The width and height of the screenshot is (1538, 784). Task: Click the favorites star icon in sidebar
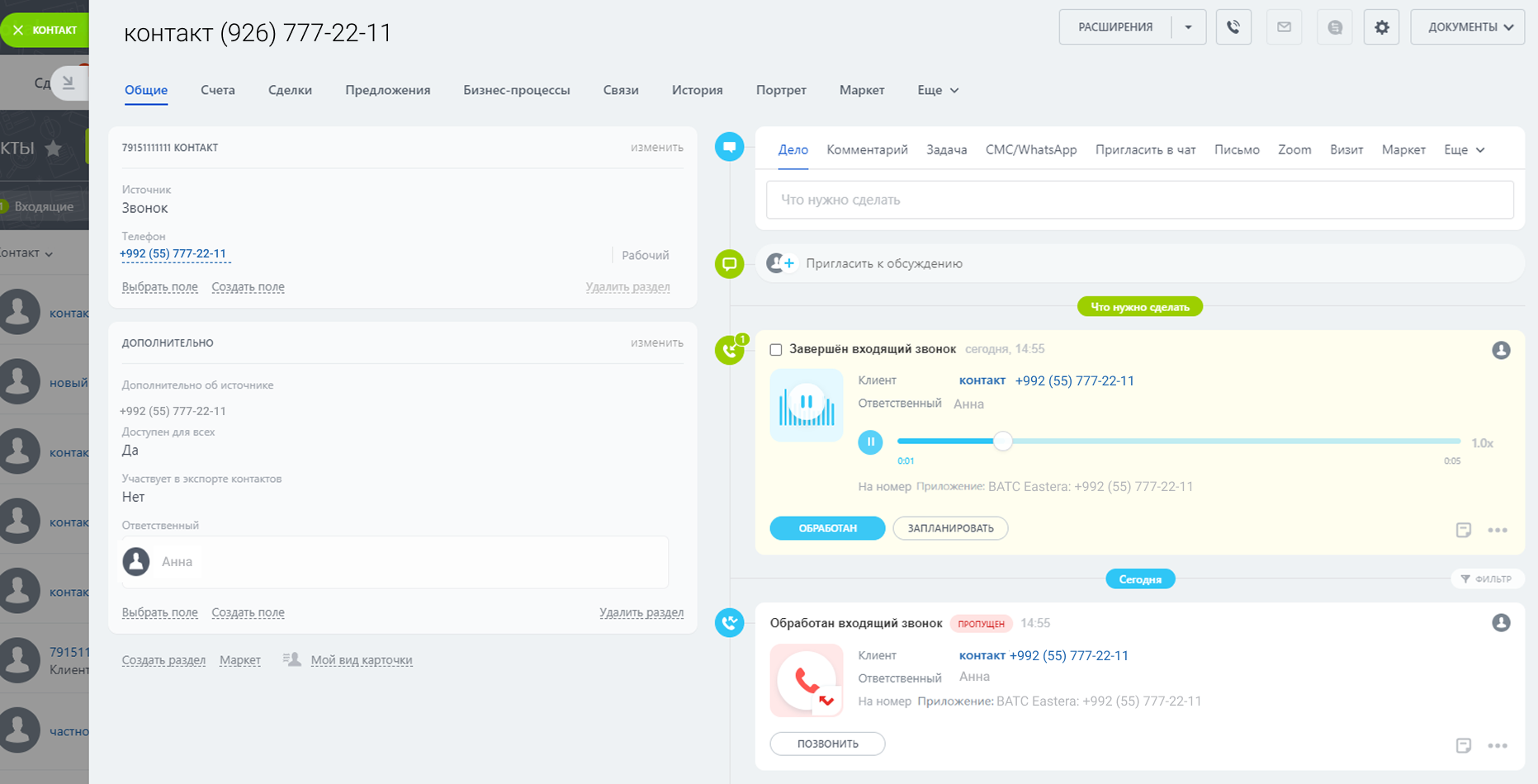pos(54,149)
